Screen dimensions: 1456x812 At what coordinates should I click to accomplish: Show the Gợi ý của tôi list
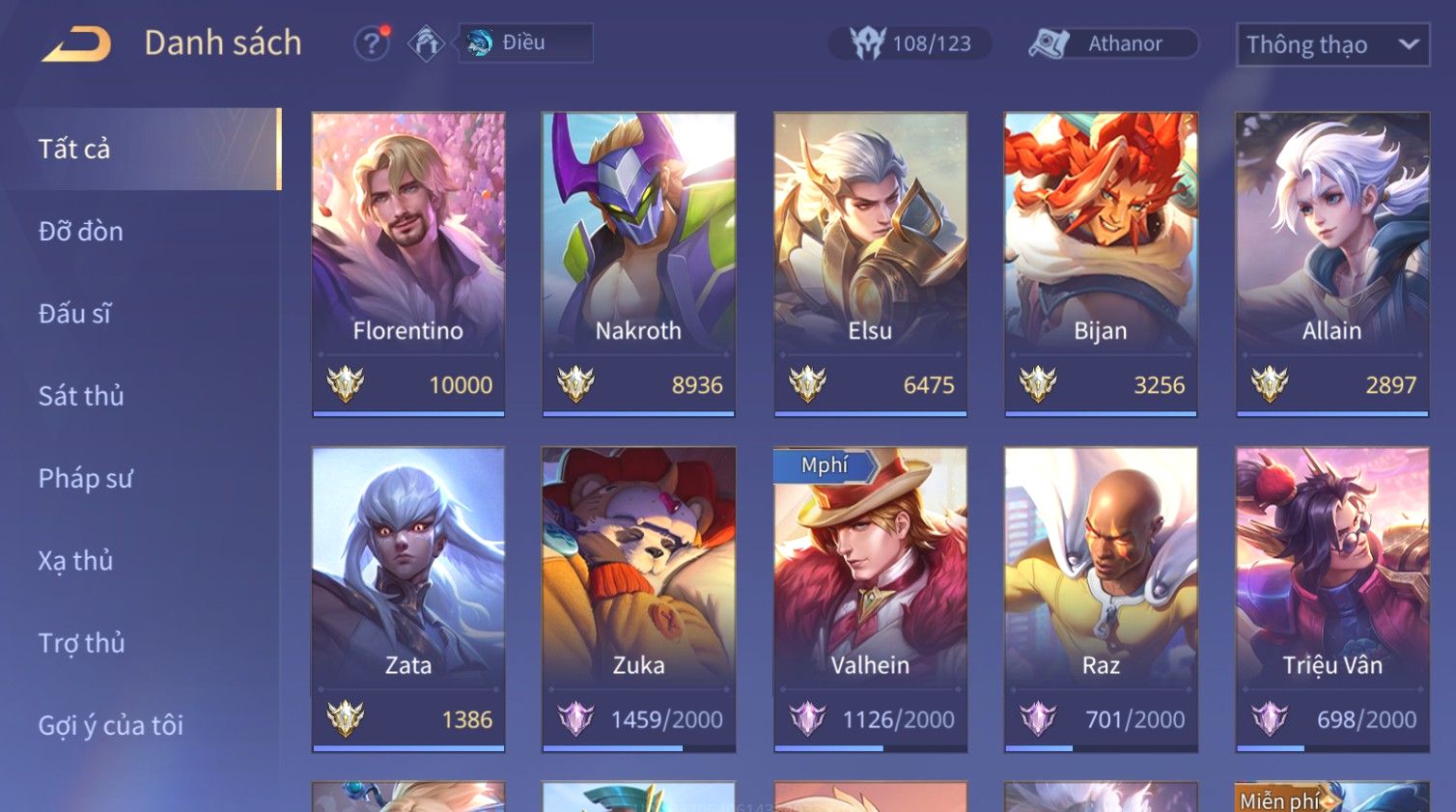coord(110,725)
